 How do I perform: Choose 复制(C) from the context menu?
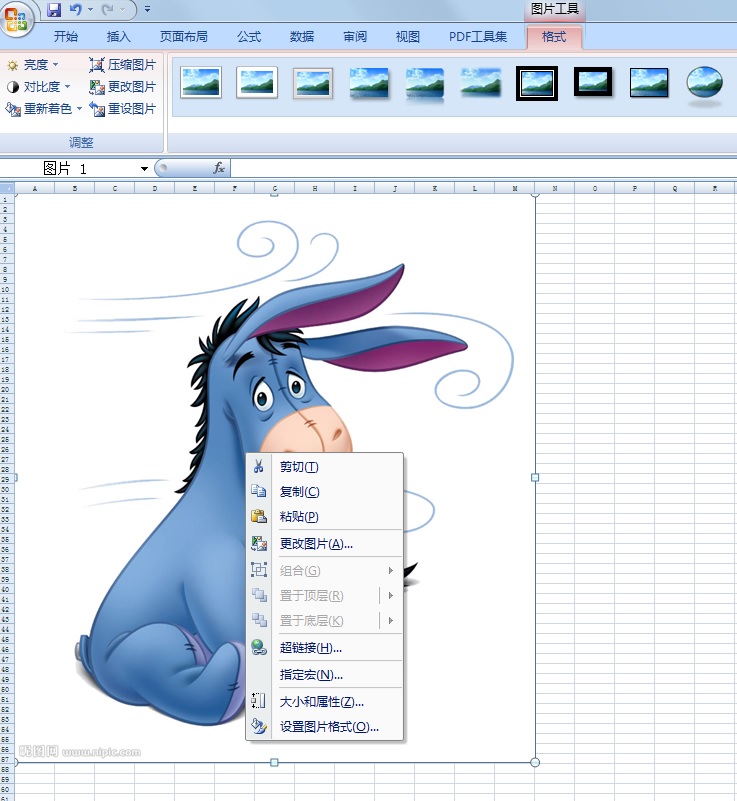click(325, 491)
